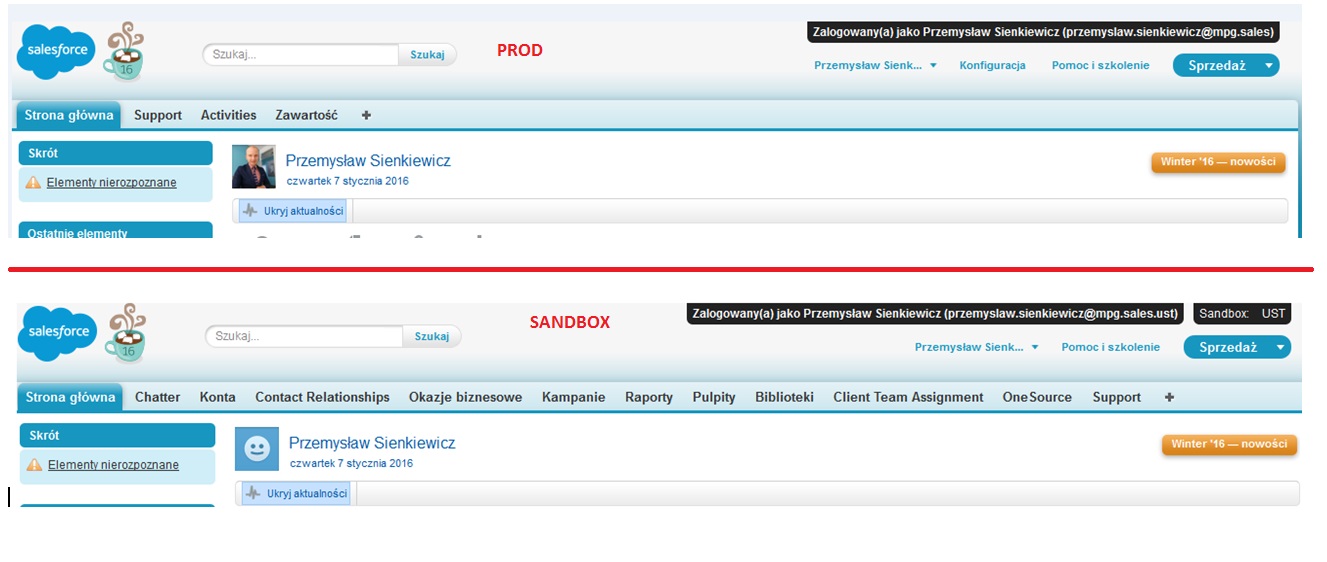Click the Skrót panel header in SANDBOX
The image size is (1327, 562).
117,435
